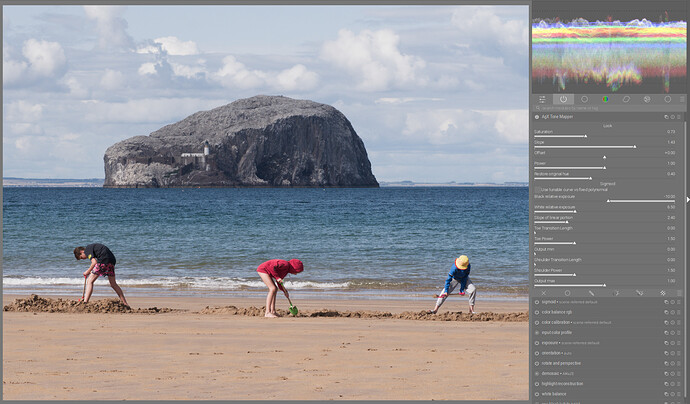
Task: Select drawn and parametric mask option
Action: tap(639, 293)
